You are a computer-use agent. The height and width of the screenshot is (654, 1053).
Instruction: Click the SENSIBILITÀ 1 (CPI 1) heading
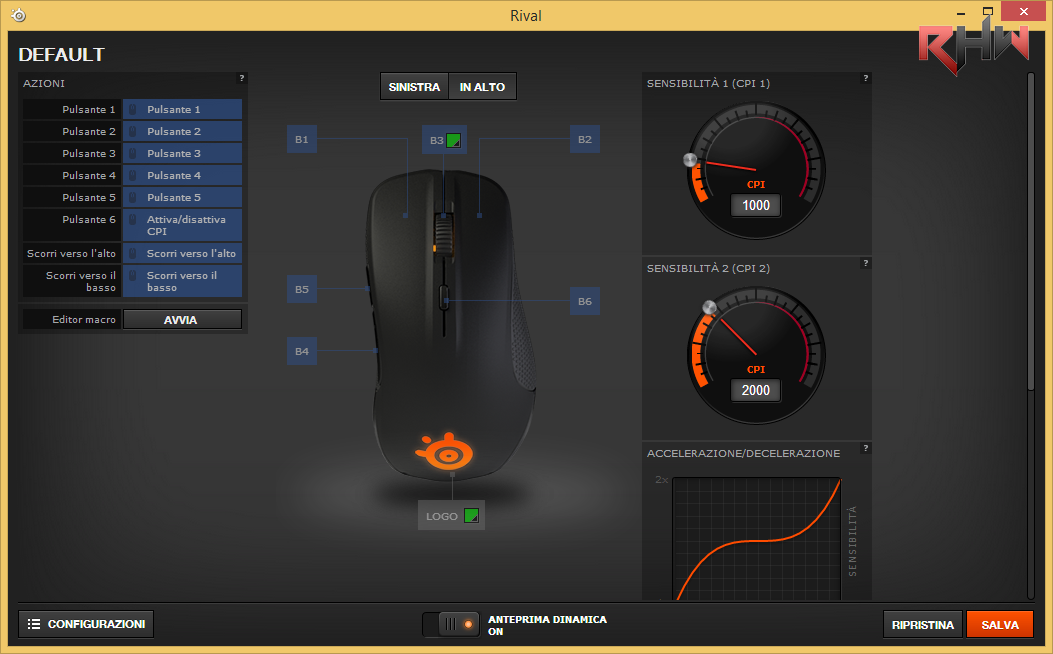click(x=708, y=83)
